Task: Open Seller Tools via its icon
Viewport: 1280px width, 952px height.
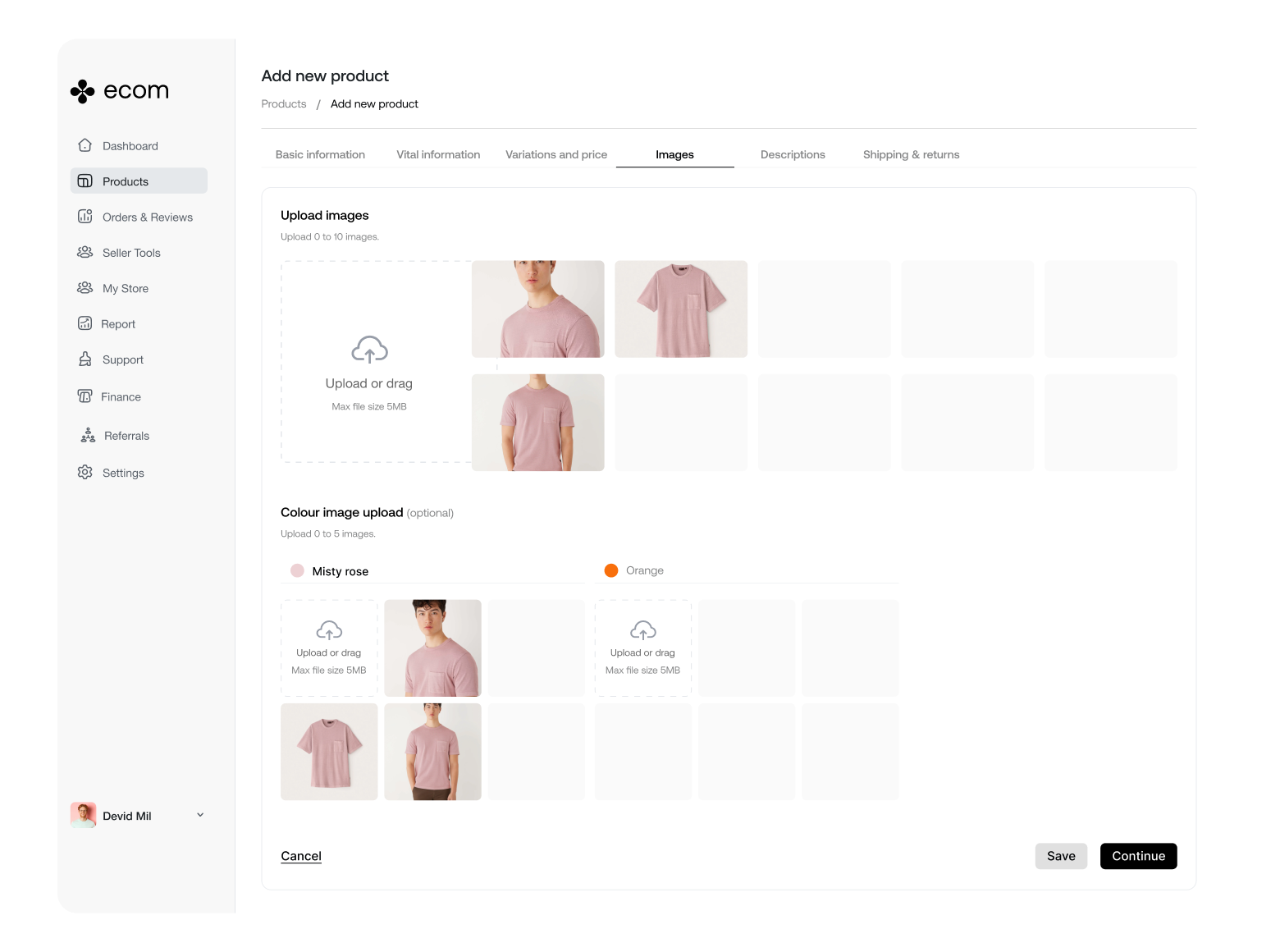Action: [85, 252]
